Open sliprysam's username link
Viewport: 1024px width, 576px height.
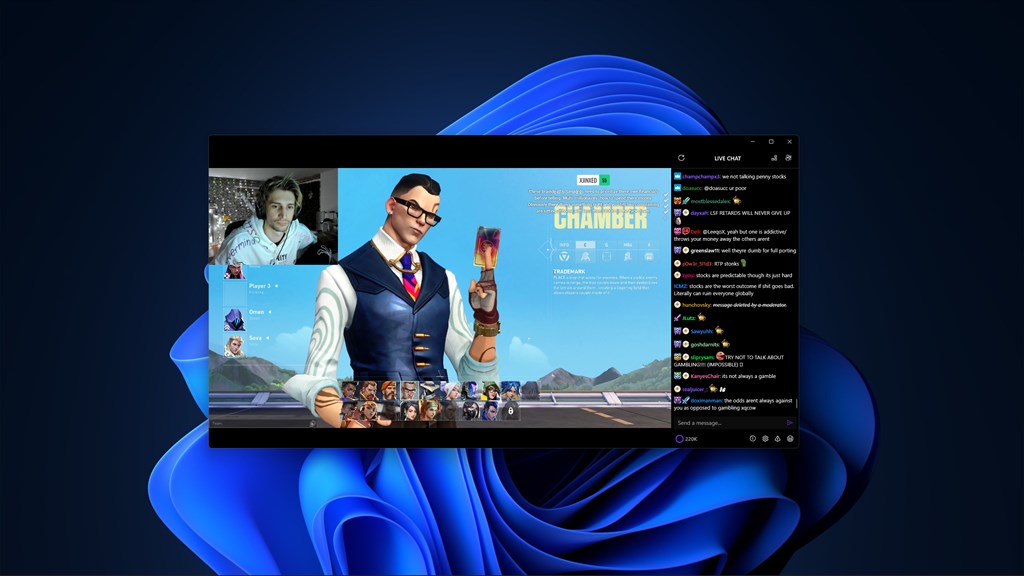tap(703, 357)
